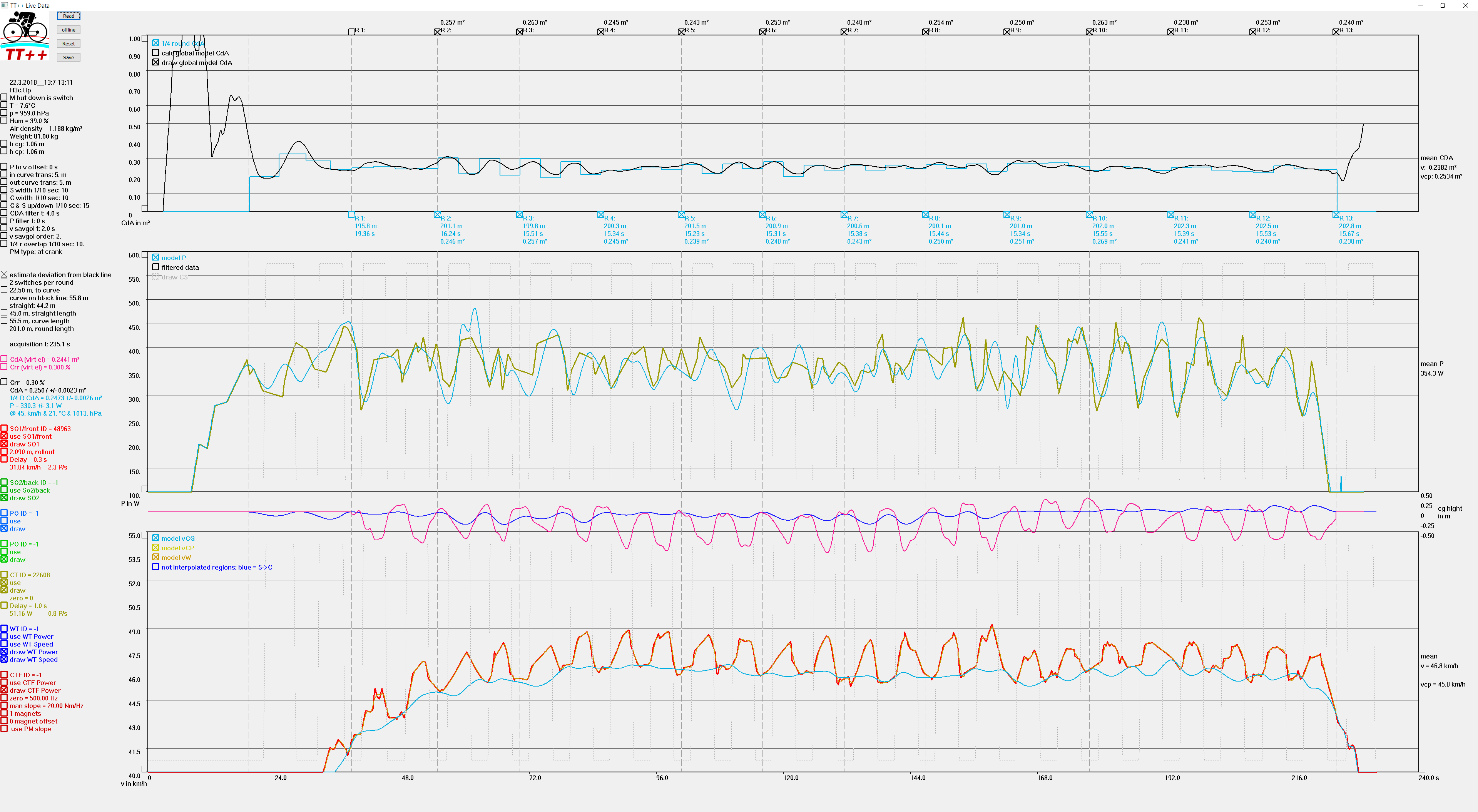Toggle the model vCG checkbox
The height and width of the screenshot is (812, 1478).
point(155,538)
